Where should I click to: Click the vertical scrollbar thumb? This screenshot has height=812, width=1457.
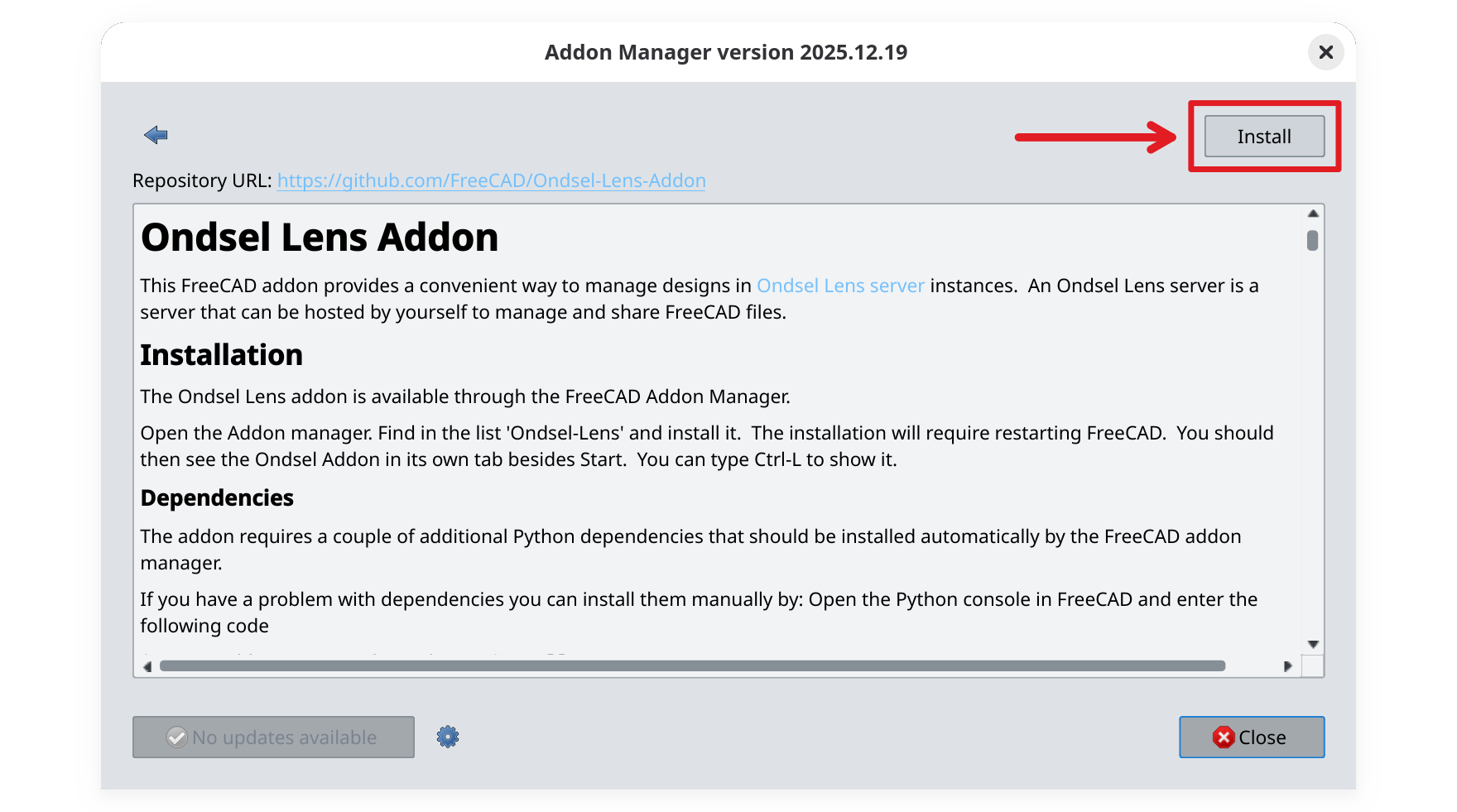[1312, 240]
